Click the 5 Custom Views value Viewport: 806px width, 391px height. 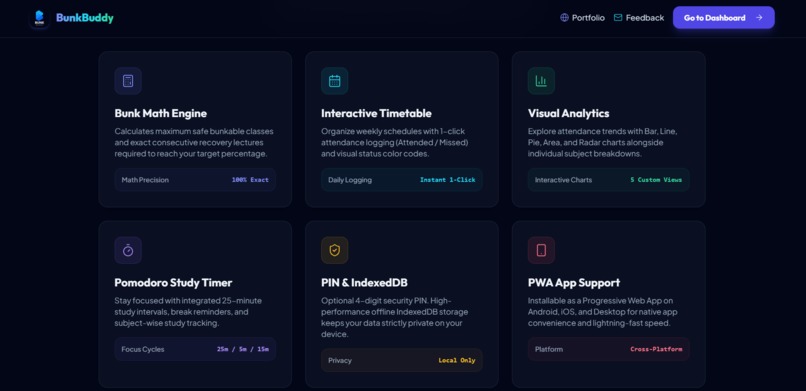[x=656, y=180]
